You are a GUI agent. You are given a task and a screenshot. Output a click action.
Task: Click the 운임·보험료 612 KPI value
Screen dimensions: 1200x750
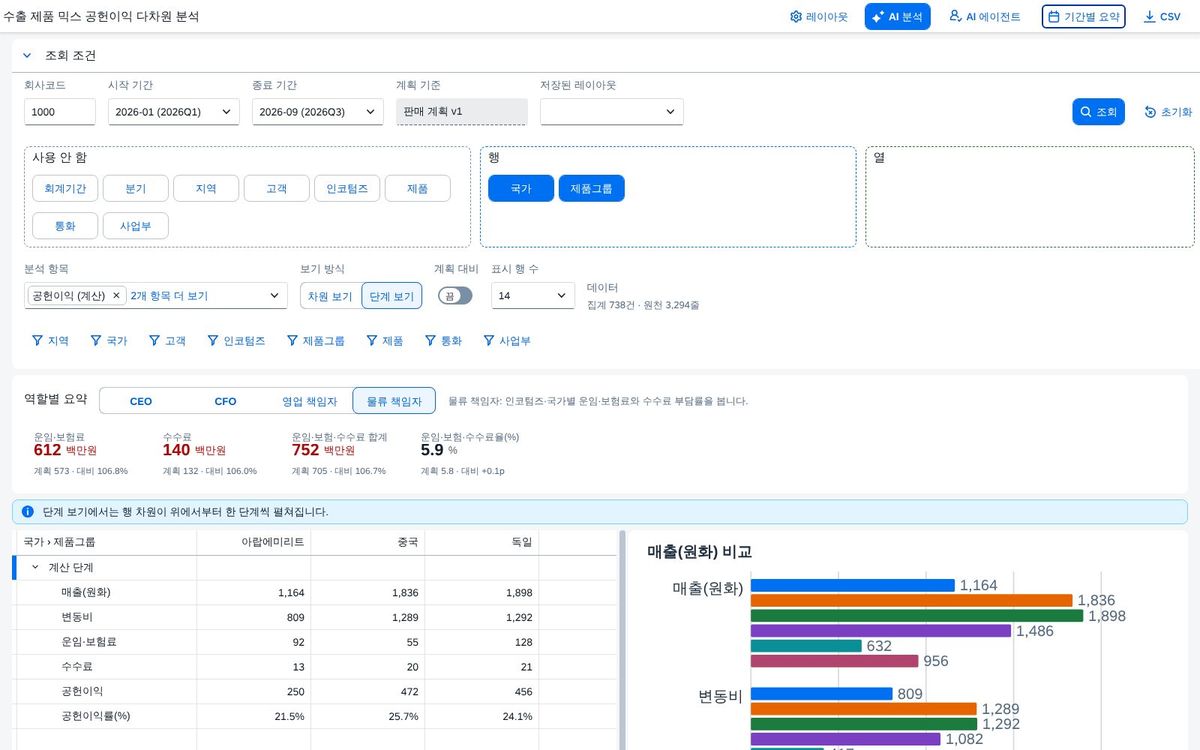point(47,451)
